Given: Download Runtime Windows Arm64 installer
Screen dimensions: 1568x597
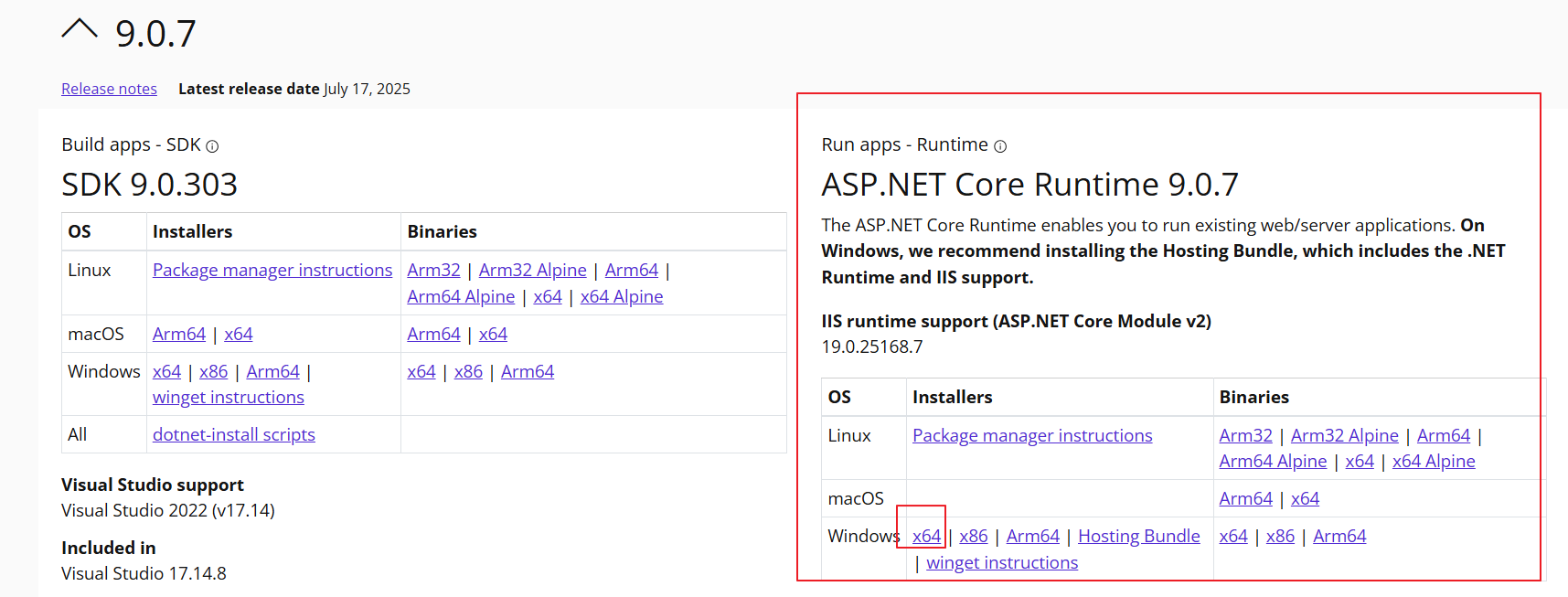Looking at the screenshot, I should tap(1033, 536).
